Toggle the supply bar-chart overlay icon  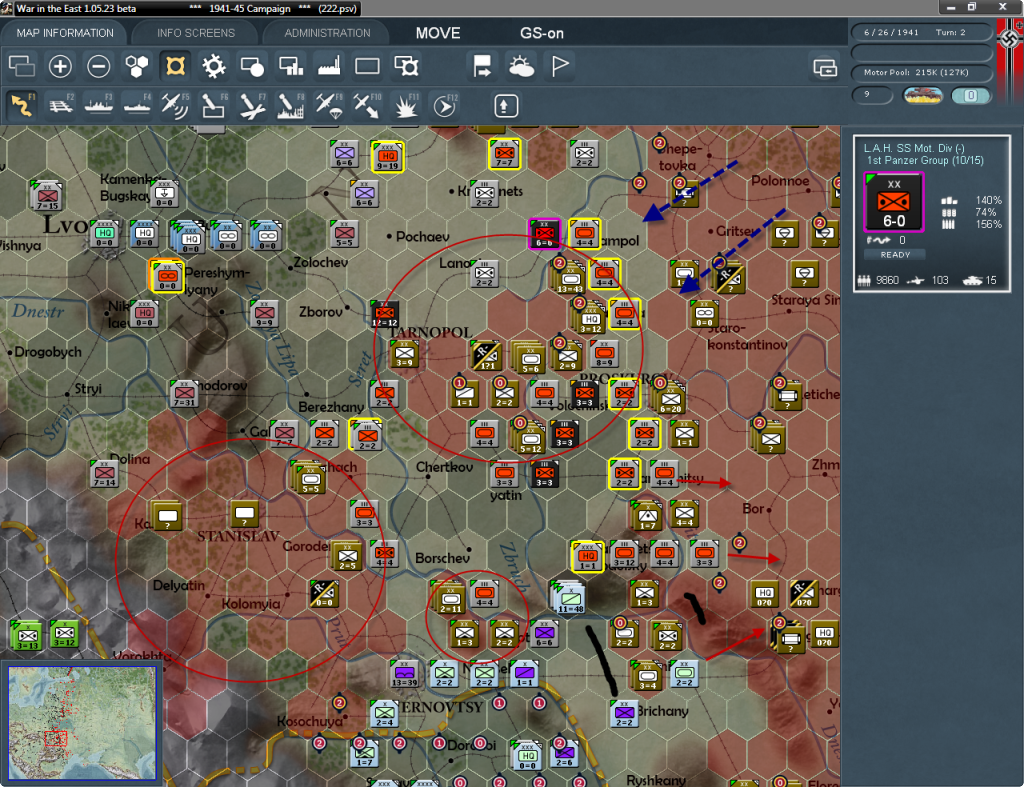(x=291, y=66)
